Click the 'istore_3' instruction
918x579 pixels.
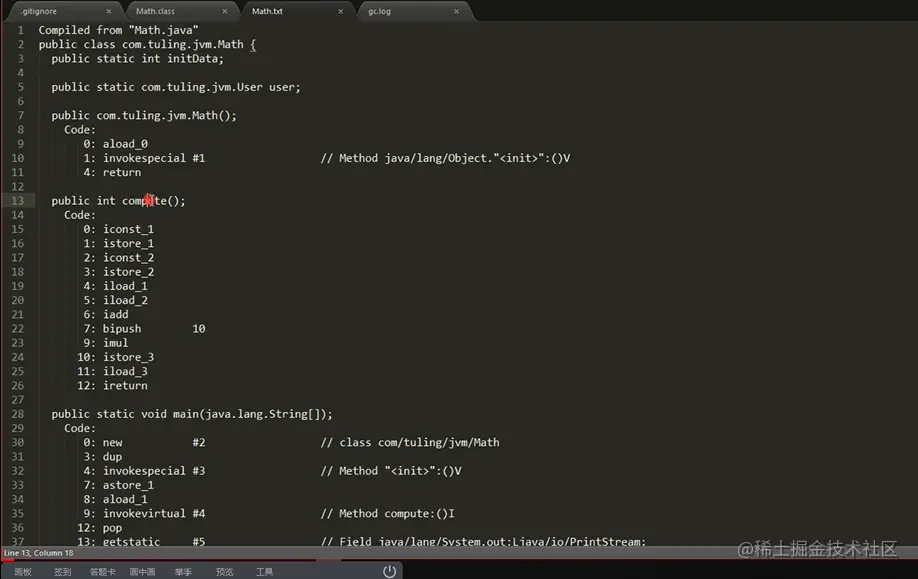[x=128, y=357]
